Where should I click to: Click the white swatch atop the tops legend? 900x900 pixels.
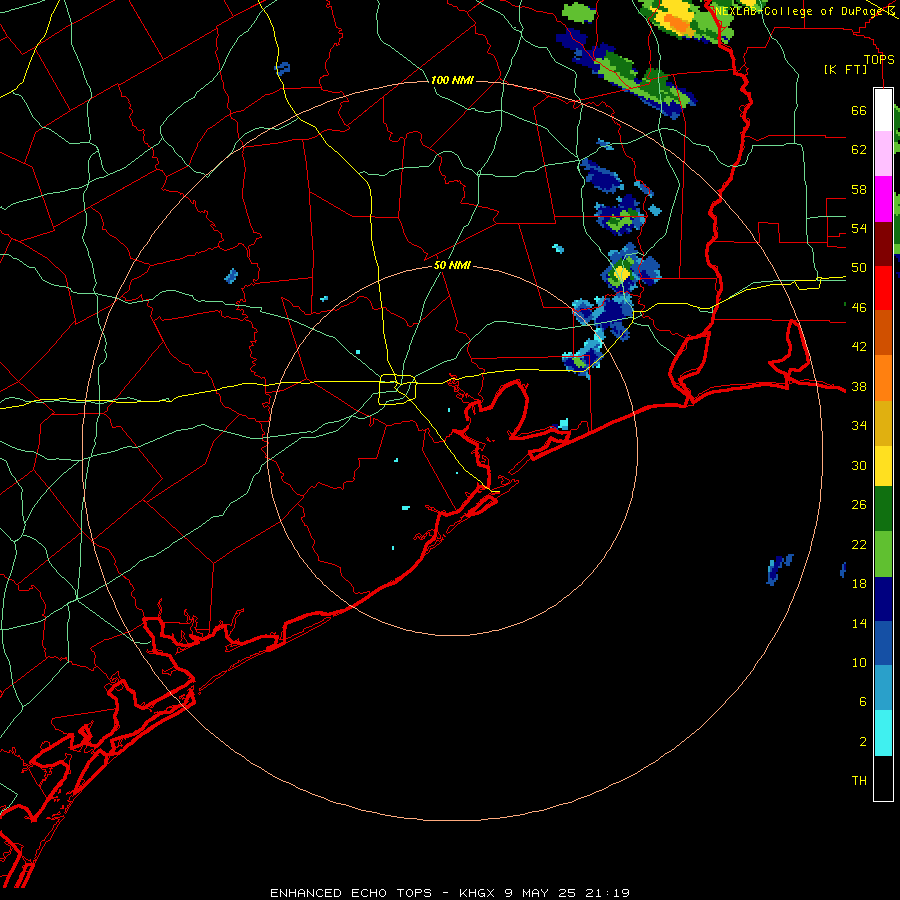(x=883, y=110)
